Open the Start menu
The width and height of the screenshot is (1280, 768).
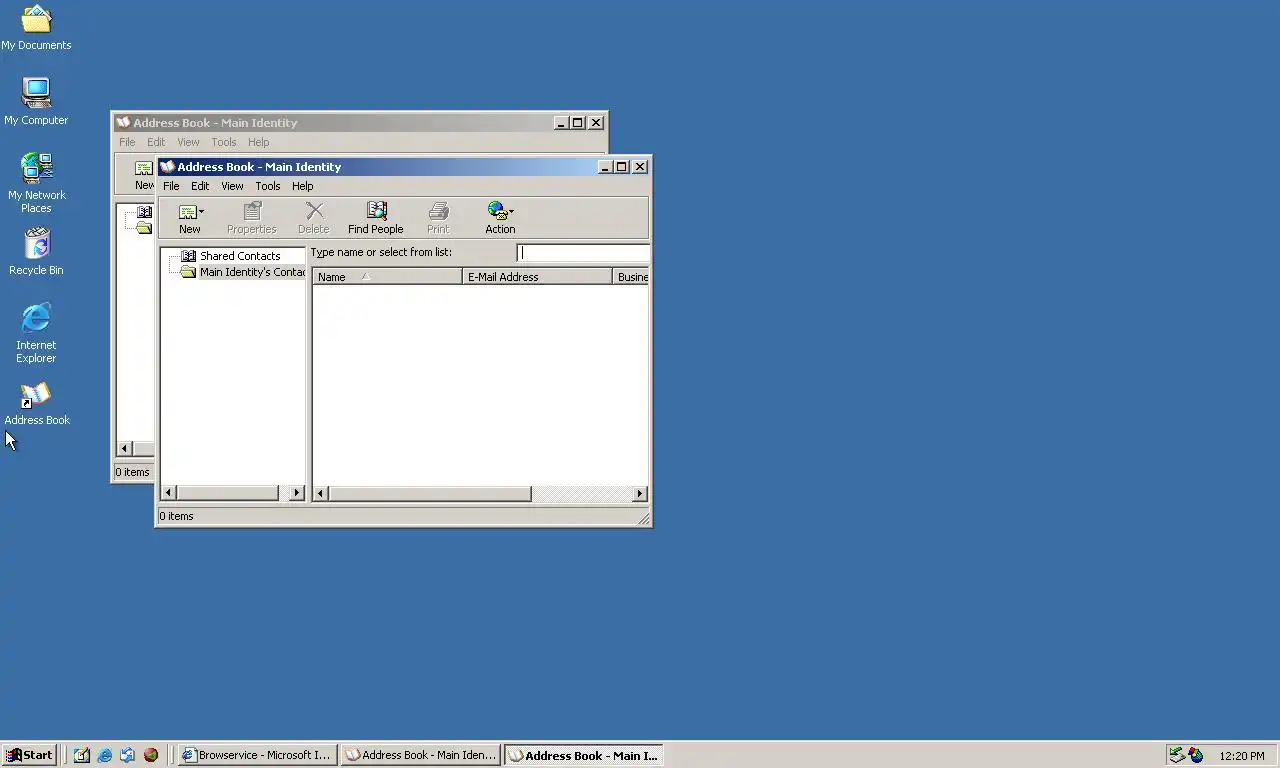[28, 755]
